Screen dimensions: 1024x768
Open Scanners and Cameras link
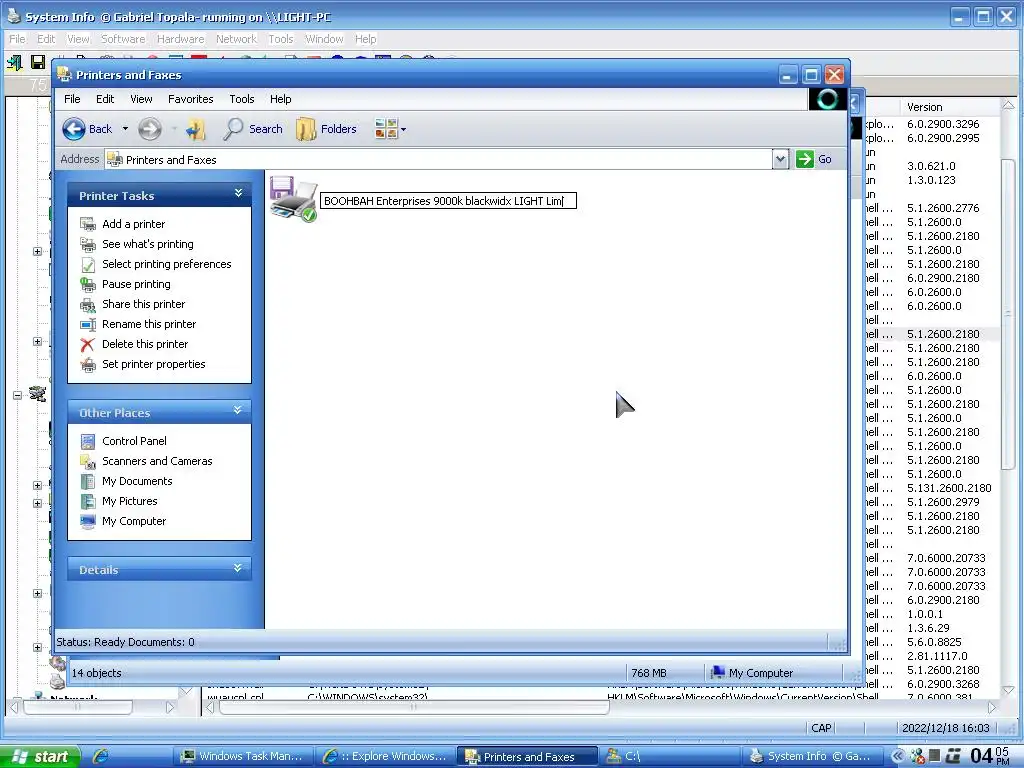tap(157, 461)
